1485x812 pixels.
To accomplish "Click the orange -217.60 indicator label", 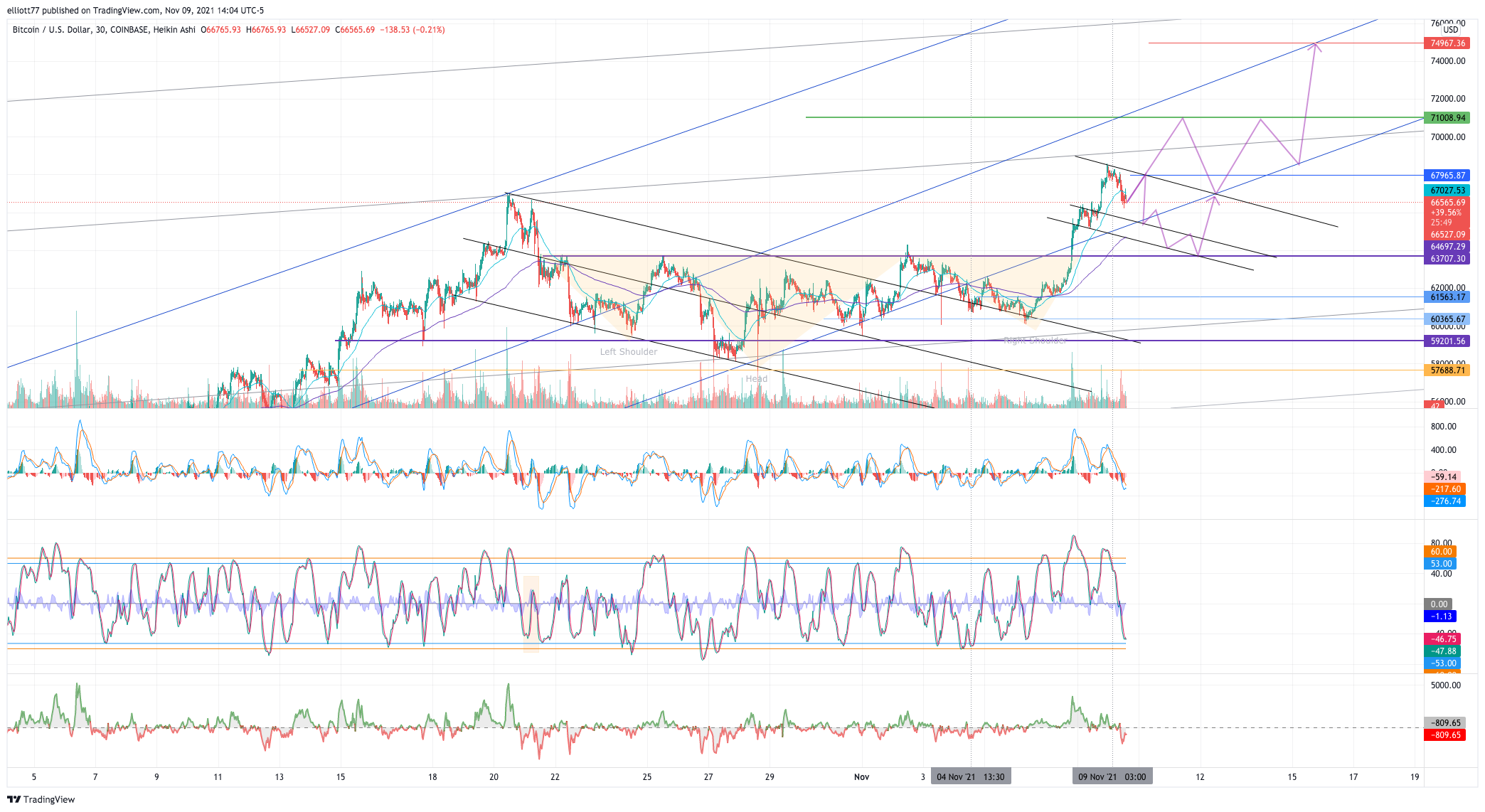I will click(1444, 489).
